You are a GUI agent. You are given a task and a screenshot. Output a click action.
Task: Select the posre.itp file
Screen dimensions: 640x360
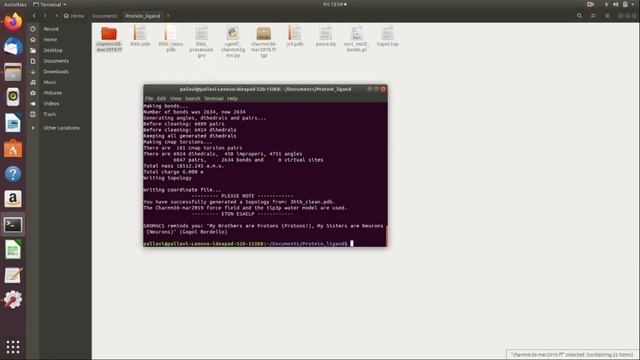[326, 36]
